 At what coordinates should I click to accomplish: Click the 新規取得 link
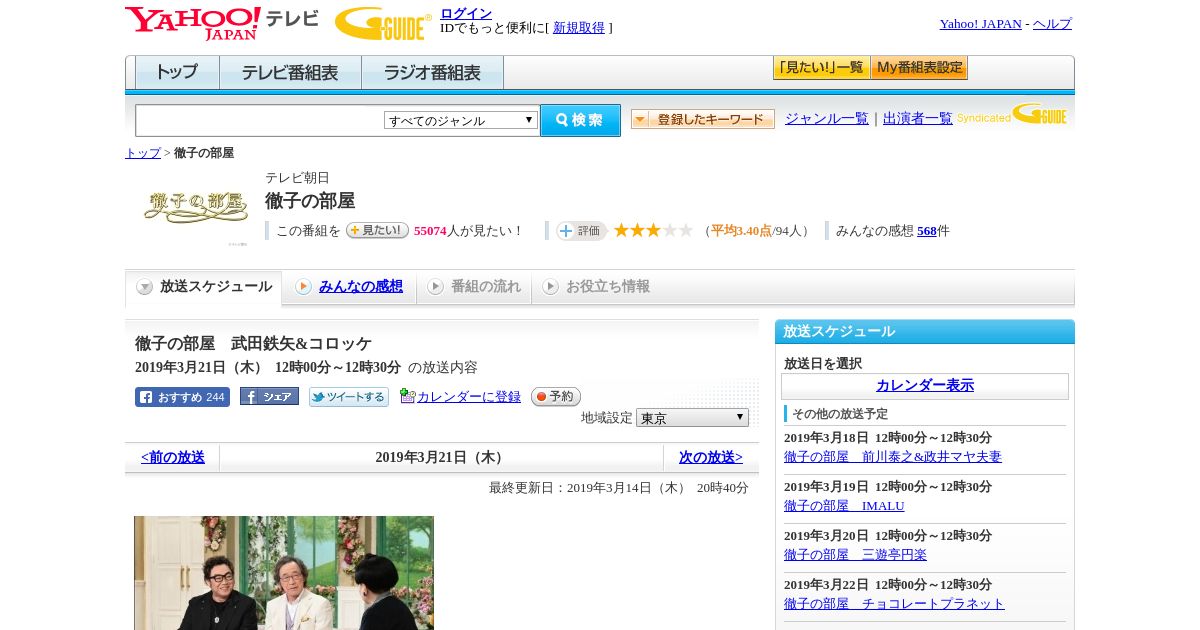point(579,28)
